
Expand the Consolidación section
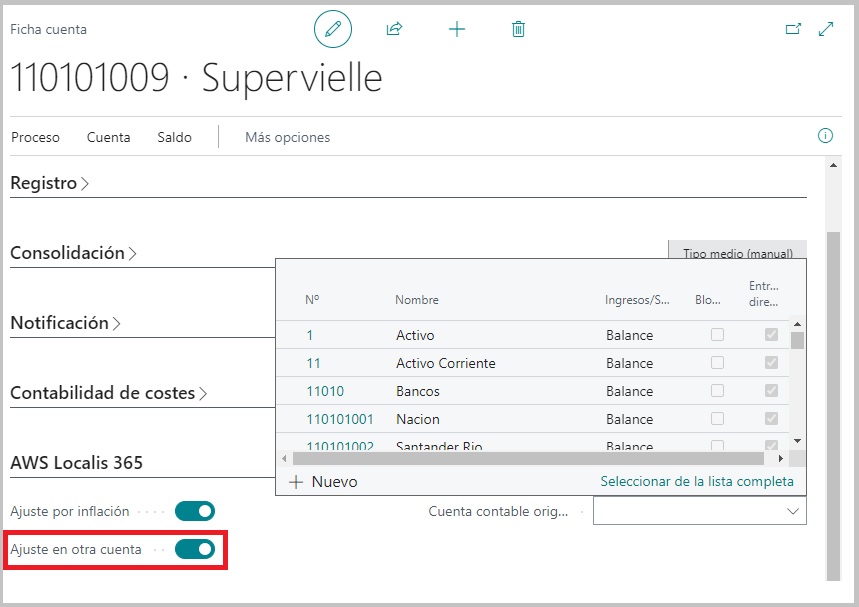pos(73,253)
